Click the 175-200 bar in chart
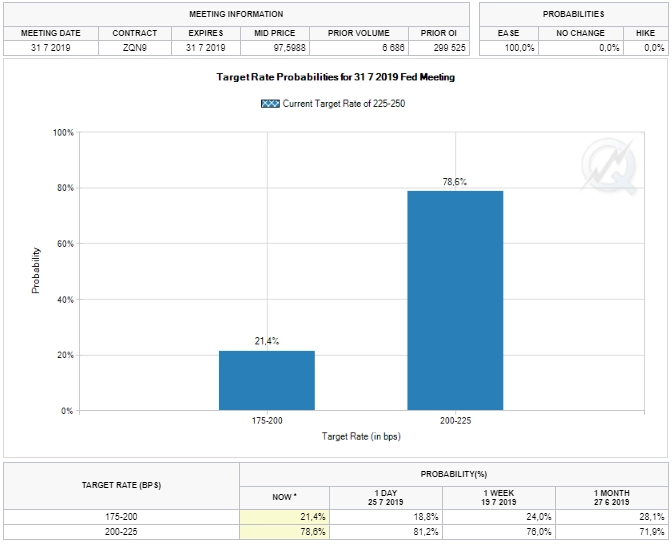The width and height of the screenshot is (672, 545). pyautogui.click(x=267, y=380)
